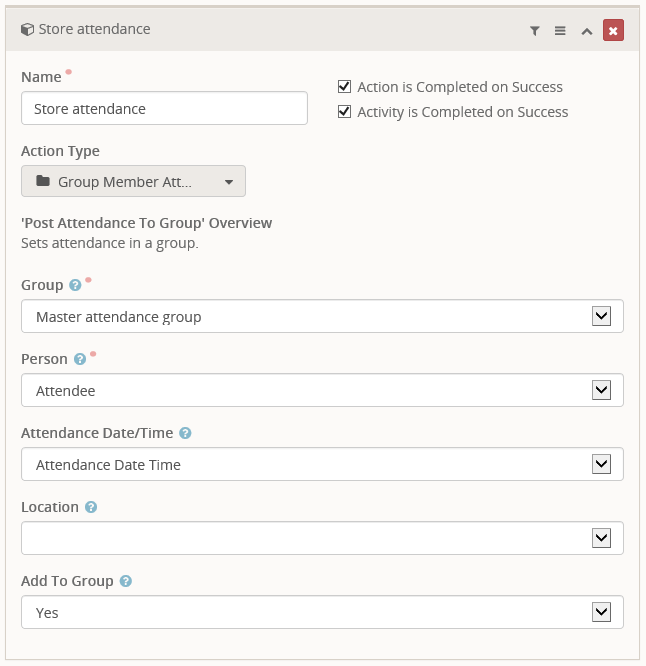Open the Group dropdown showing Master attendance group
This screenshot has height=666, width=646.
point(322,317)
